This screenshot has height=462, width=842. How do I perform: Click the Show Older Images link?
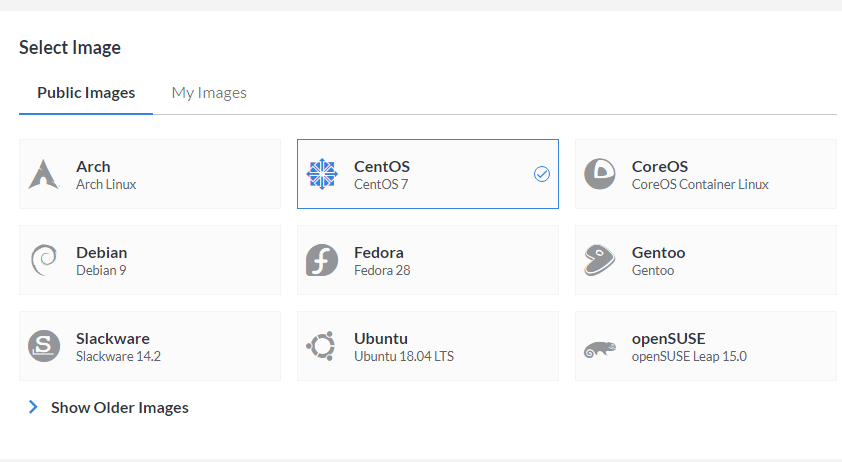coord(120,408)
